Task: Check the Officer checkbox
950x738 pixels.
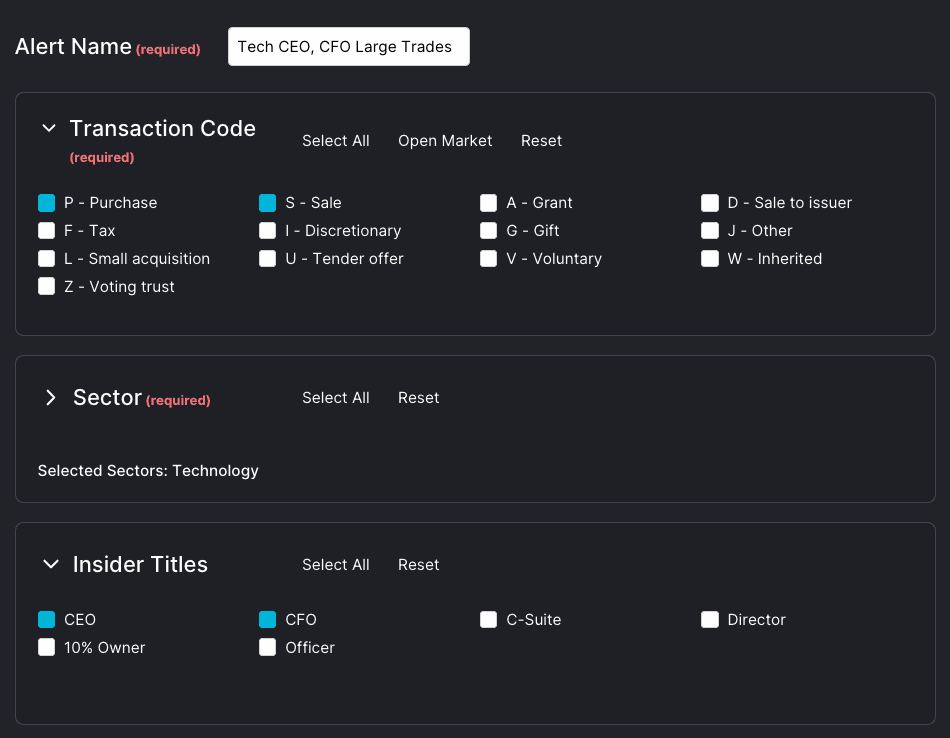Action: click(267, 648)
